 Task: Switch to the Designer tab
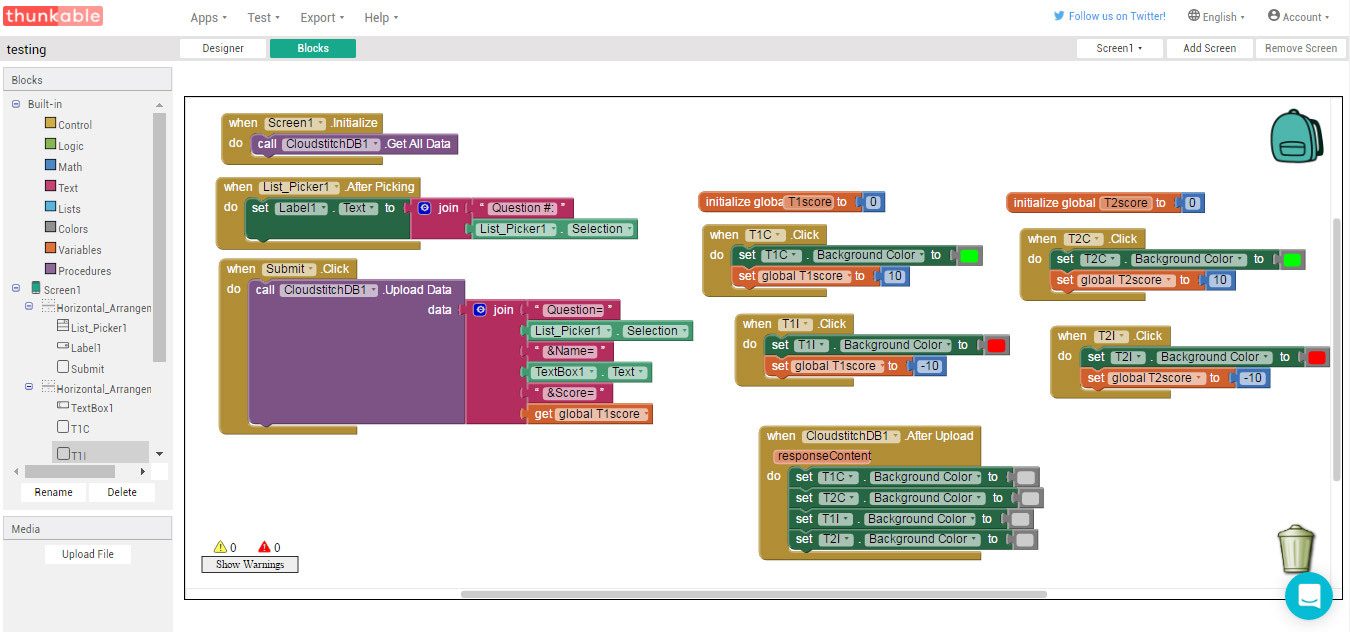tap(223, 48)
